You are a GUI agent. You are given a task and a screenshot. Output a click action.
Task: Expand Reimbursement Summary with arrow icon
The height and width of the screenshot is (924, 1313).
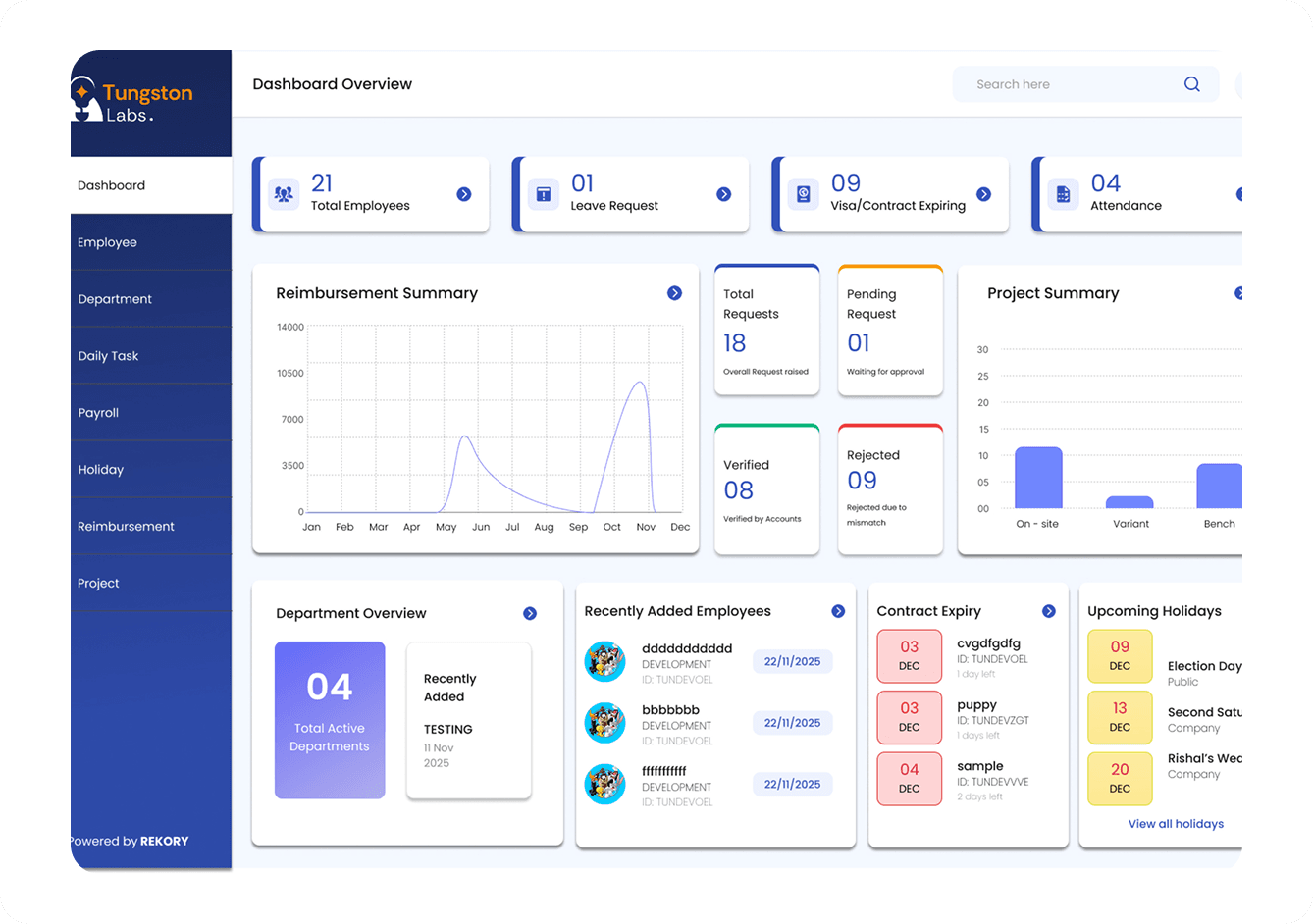(675, 293)
